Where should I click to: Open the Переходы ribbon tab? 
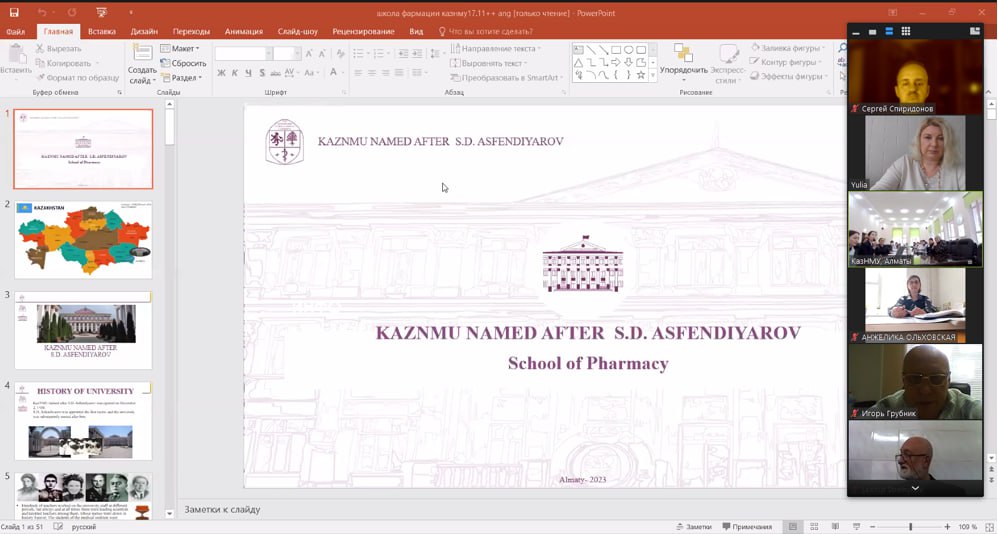point(191,31)
